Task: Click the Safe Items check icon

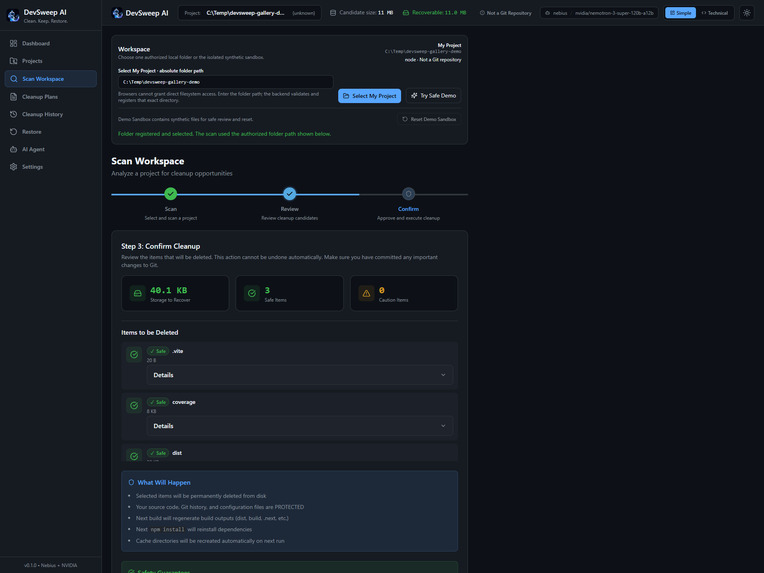Action: (x=252, y=293)
